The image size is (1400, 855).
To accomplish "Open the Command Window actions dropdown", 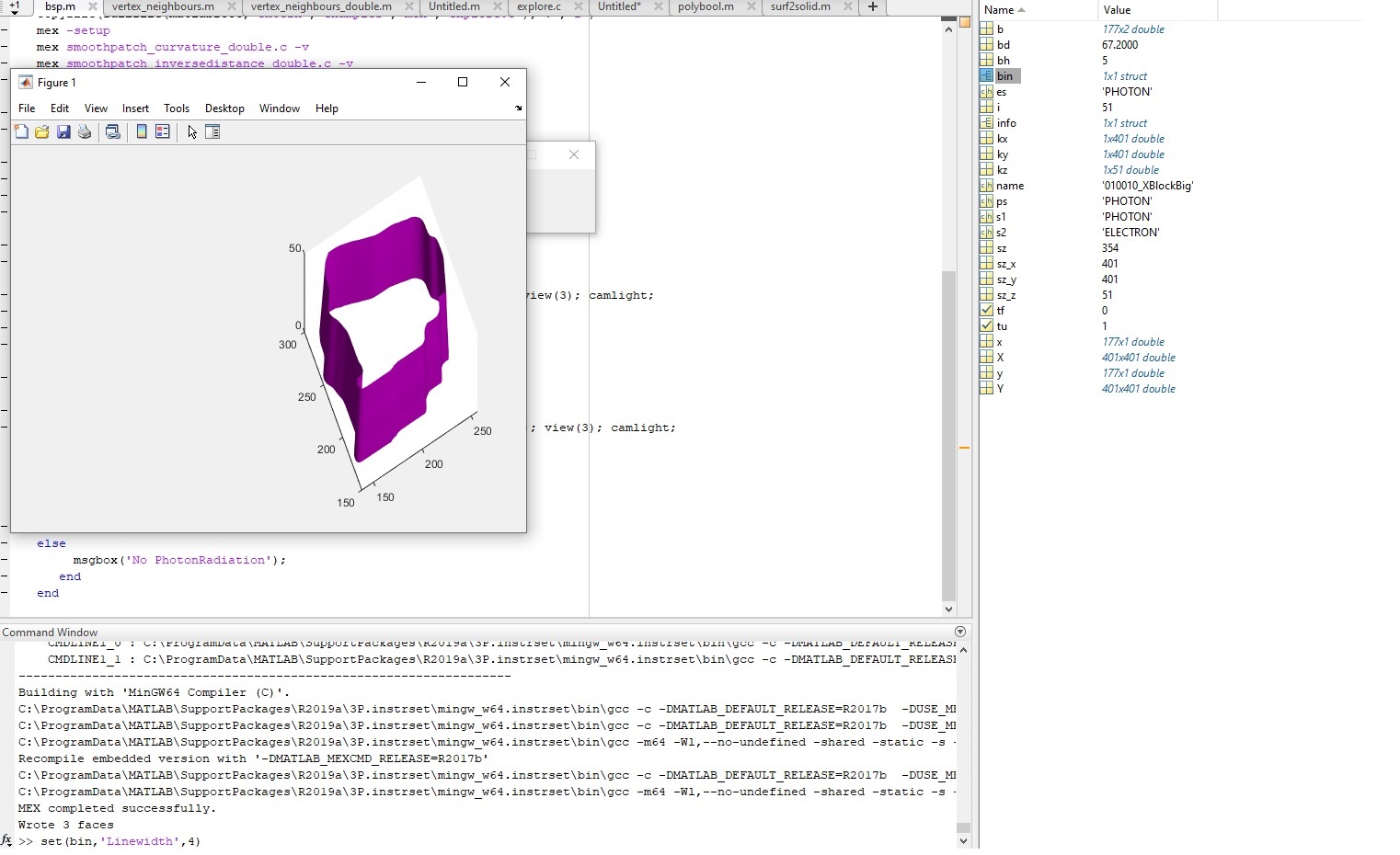I will [x=960, y=632].
